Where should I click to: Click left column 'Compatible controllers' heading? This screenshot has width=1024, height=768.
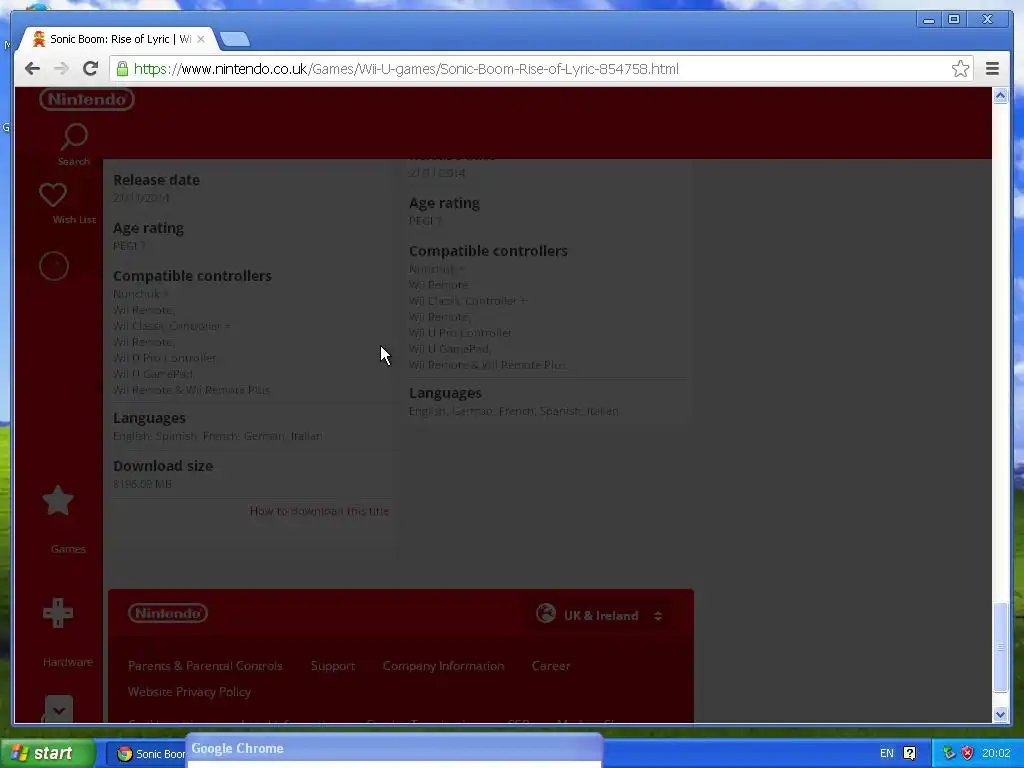click(x=192, y=276)
